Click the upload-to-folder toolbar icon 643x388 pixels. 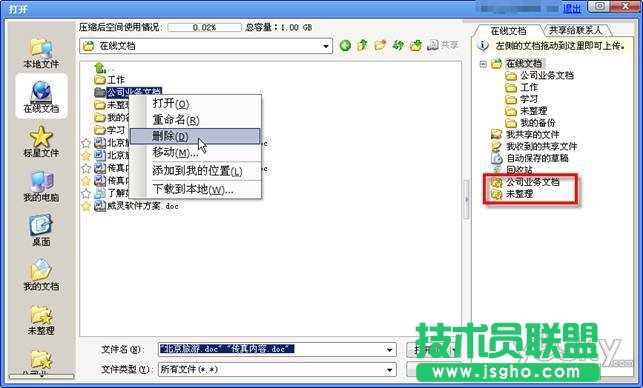(415, 46)
